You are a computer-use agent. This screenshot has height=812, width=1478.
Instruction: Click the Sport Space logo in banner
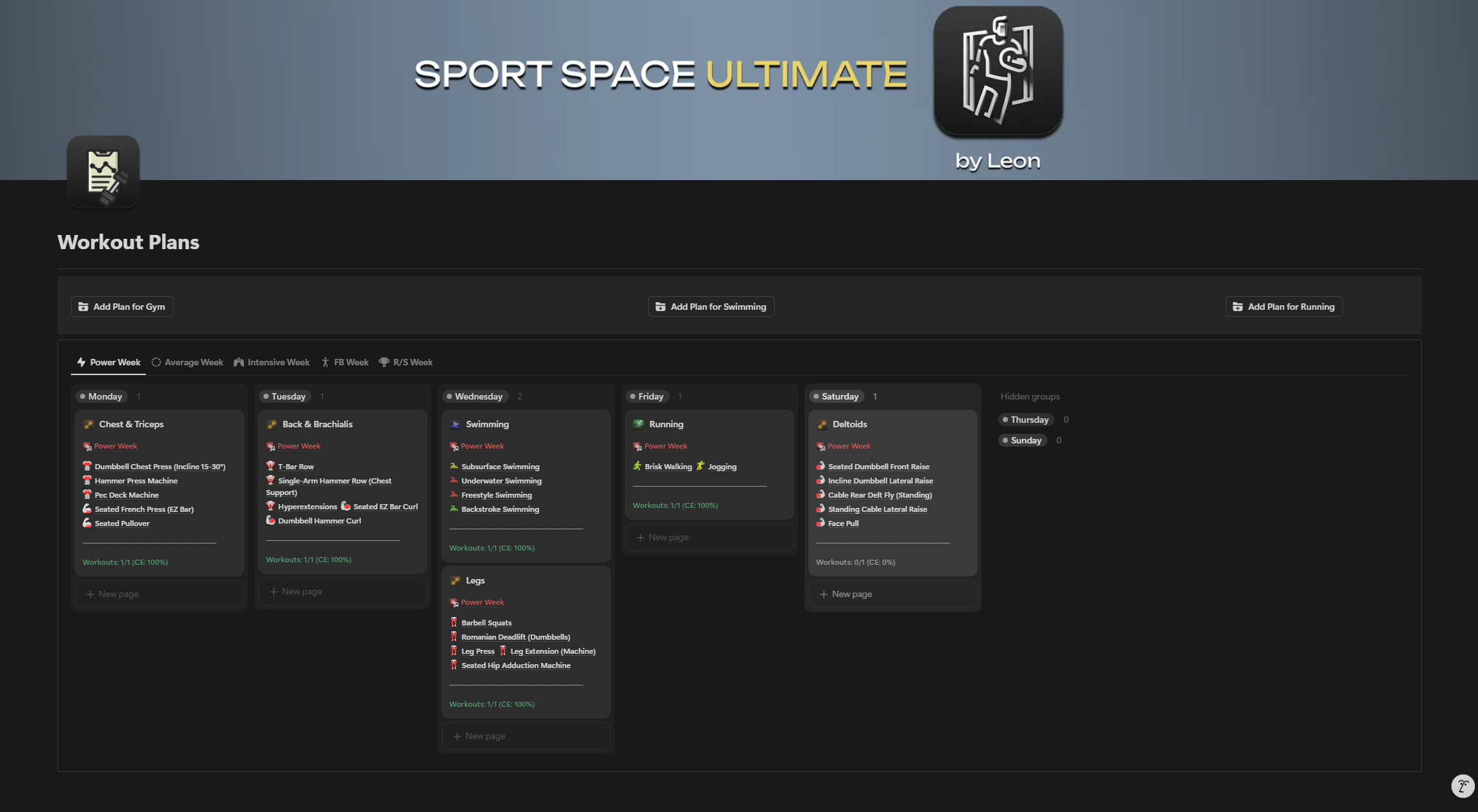998,71
